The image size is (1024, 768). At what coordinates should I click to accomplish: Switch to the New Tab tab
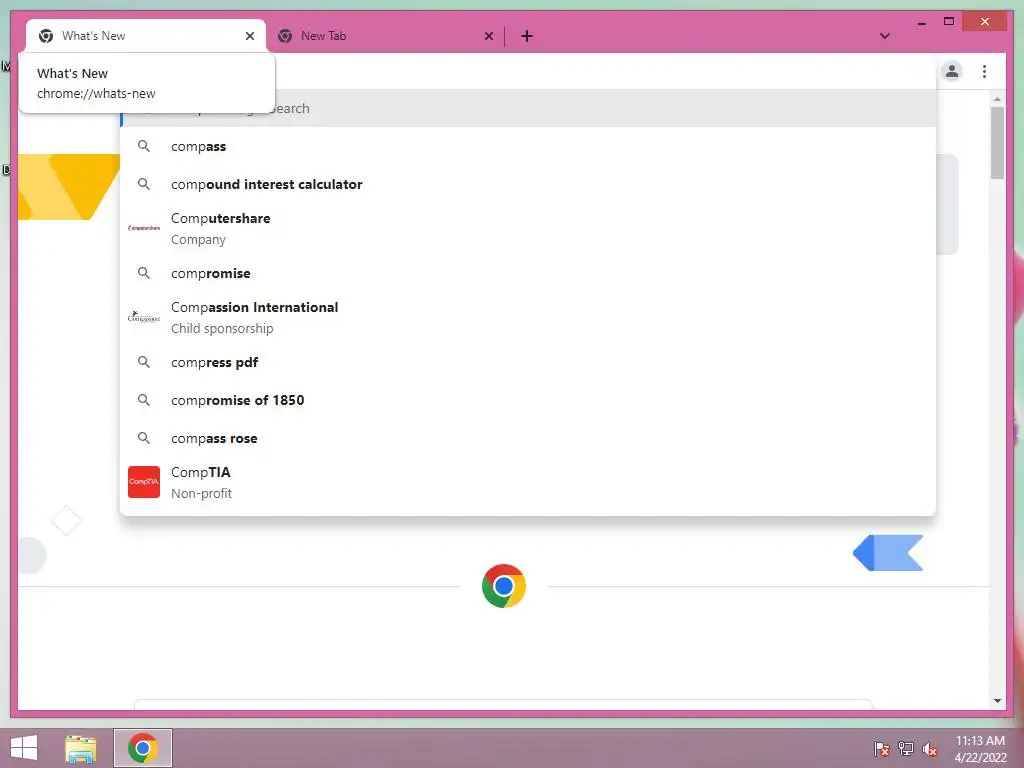click(x=385, y=36)
